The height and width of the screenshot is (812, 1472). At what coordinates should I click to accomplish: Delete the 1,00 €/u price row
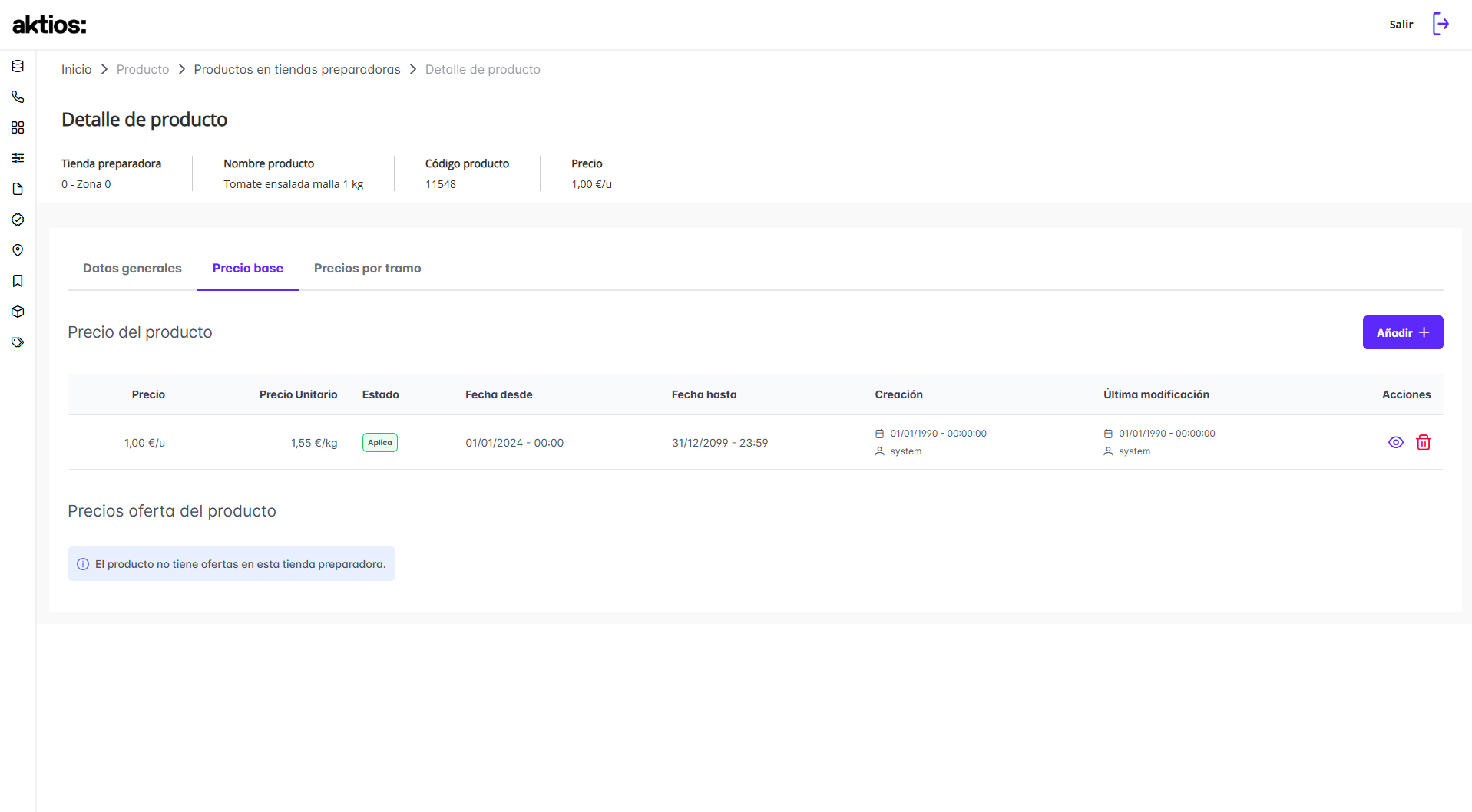[x=1424, y=442]
